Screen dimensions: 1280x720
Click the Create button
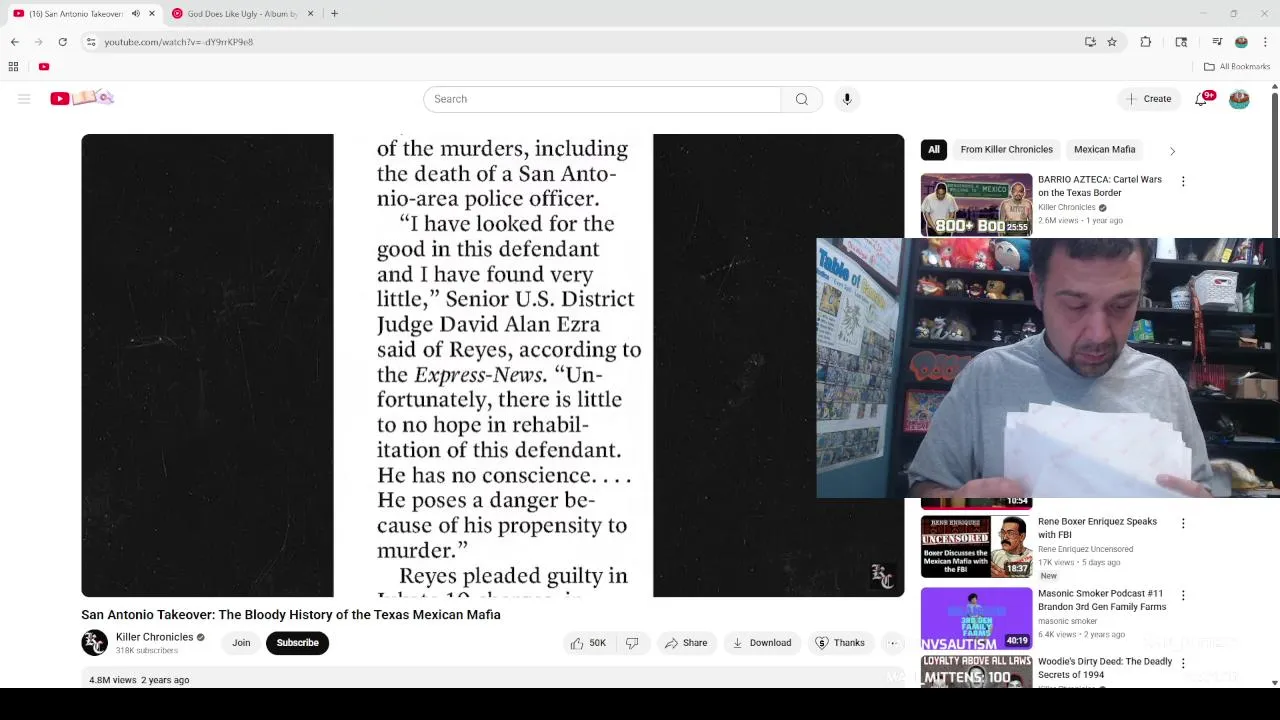tap(1147, 99)
